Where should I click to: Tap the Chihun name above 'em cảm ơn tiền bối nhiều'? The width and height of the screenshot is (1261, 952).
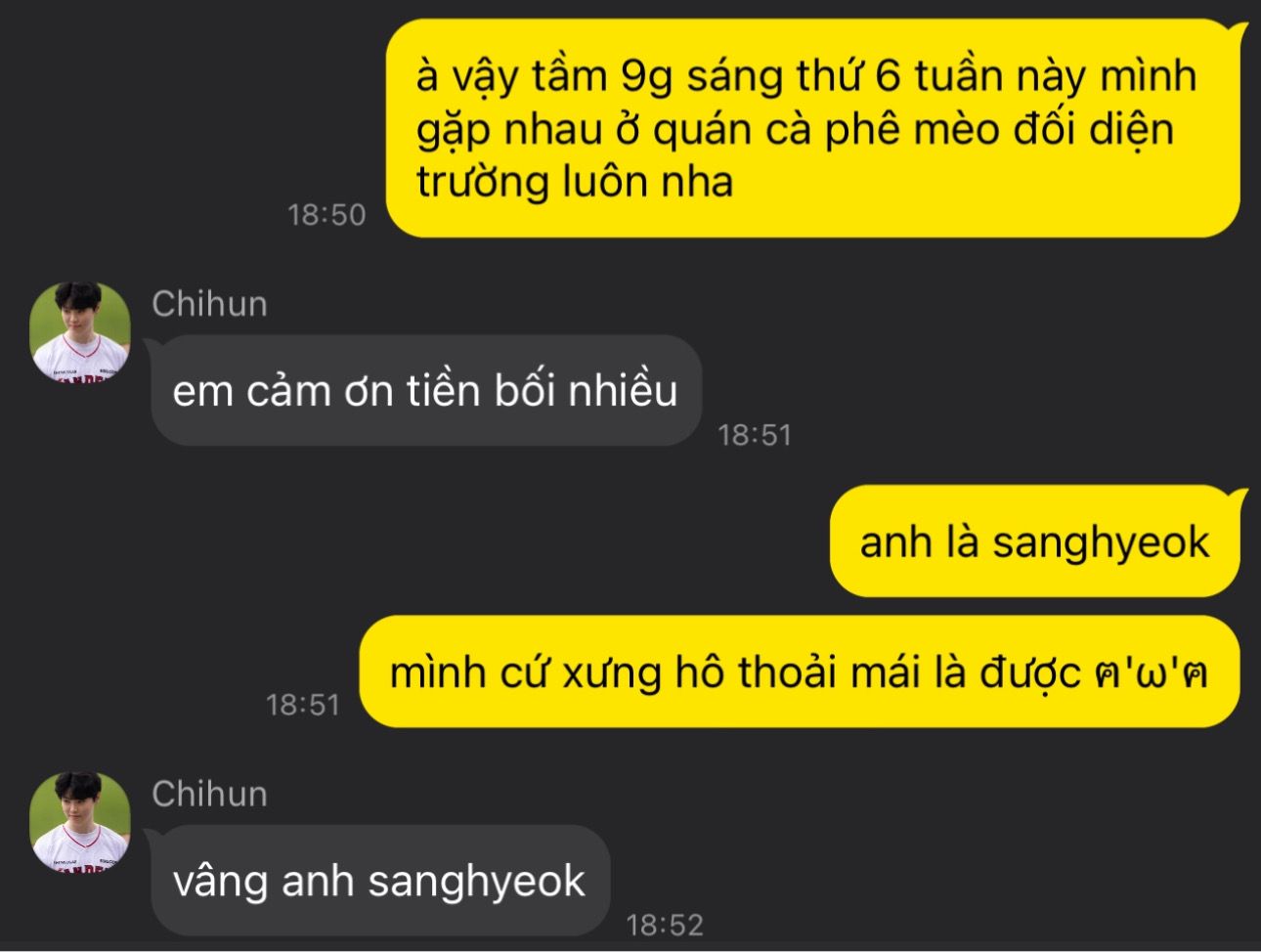pyautogui.click(x=209, y=304)
